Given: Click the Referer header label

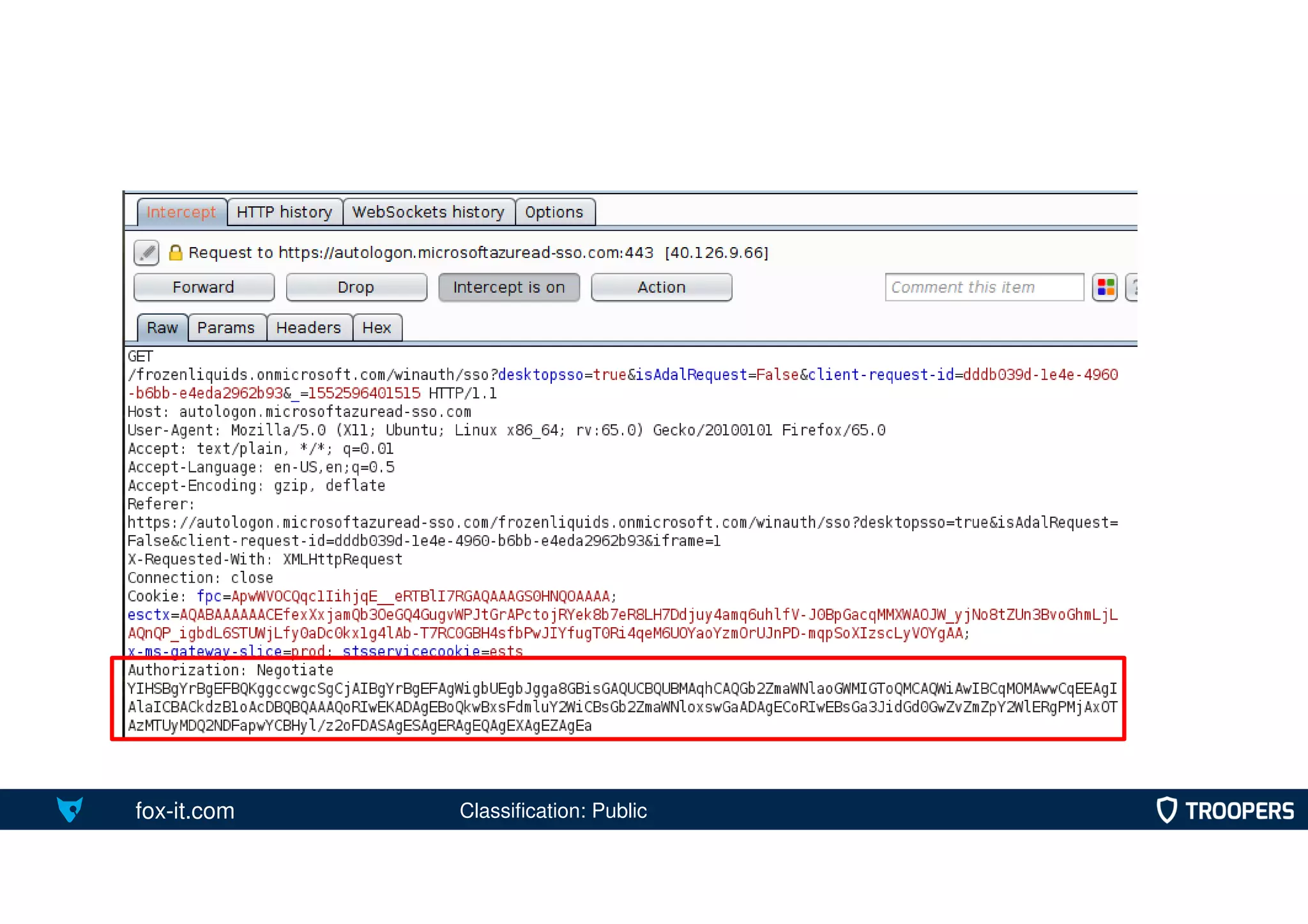Looking at the screenshot, I should point(160,504).
